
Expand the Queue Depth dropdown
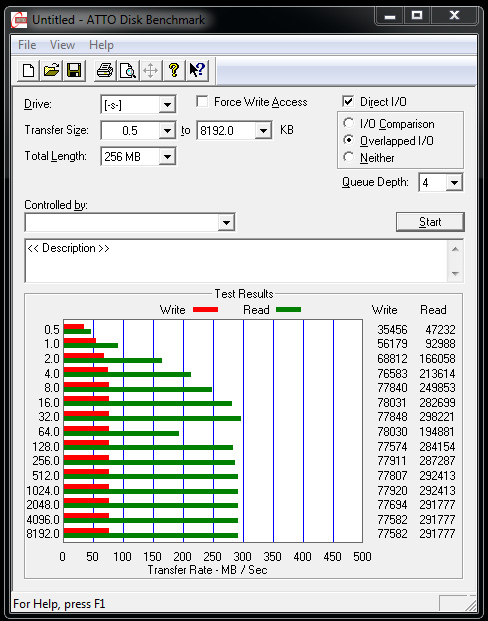click(454, 183)
